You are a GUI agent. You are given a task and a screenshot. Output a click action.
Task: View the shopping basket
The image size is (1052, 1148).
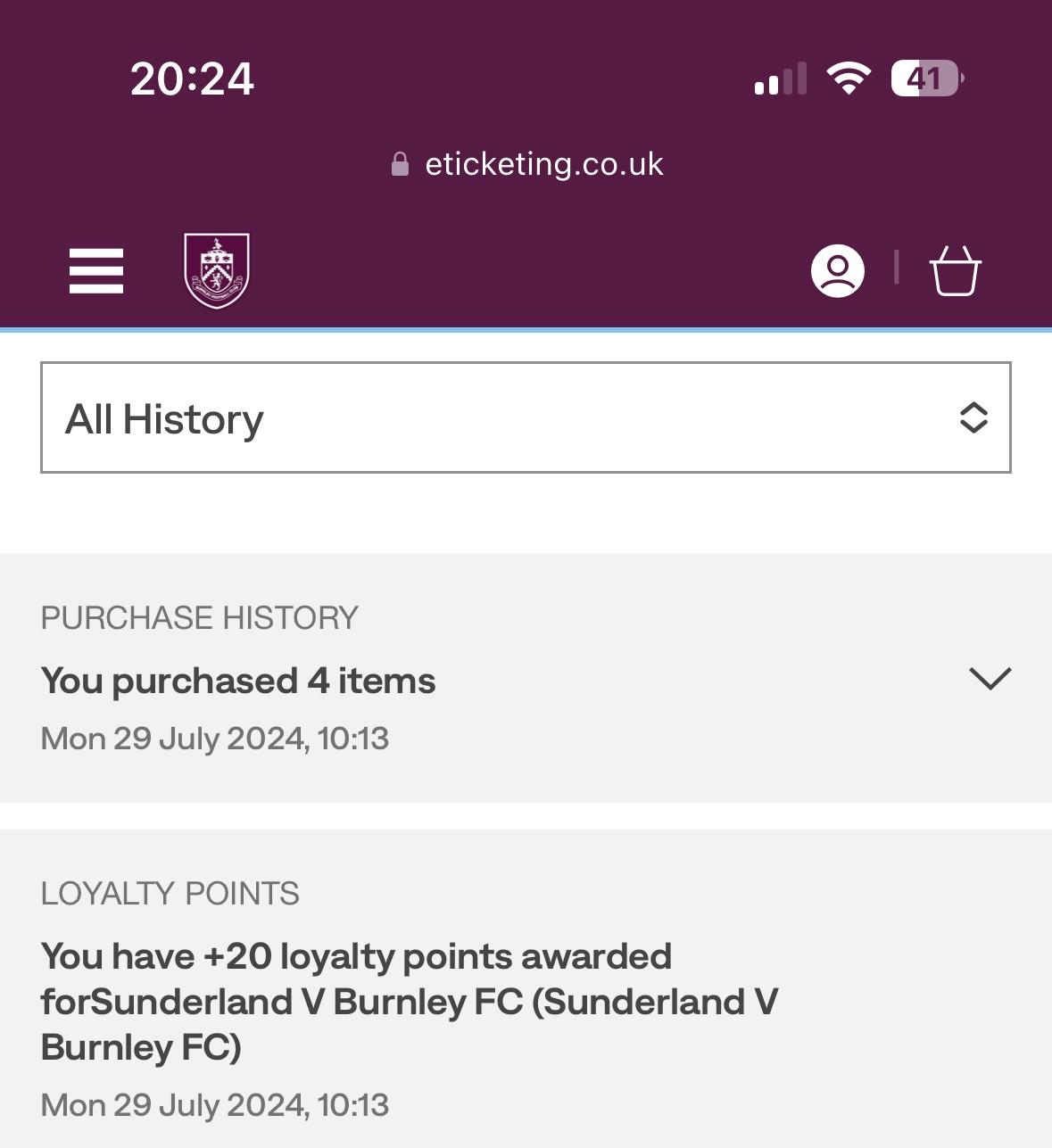pyautogui.click(x=956, y=270)
